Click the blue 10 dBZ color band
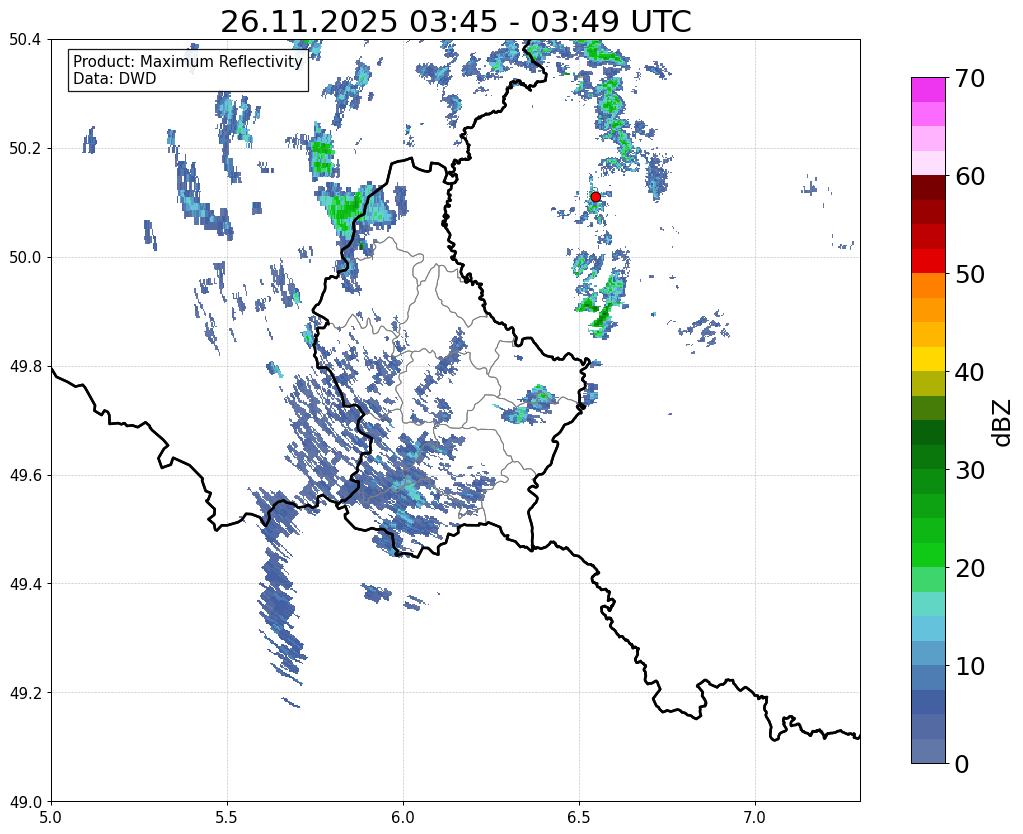Screen dimensions: 1023x834 928,677
